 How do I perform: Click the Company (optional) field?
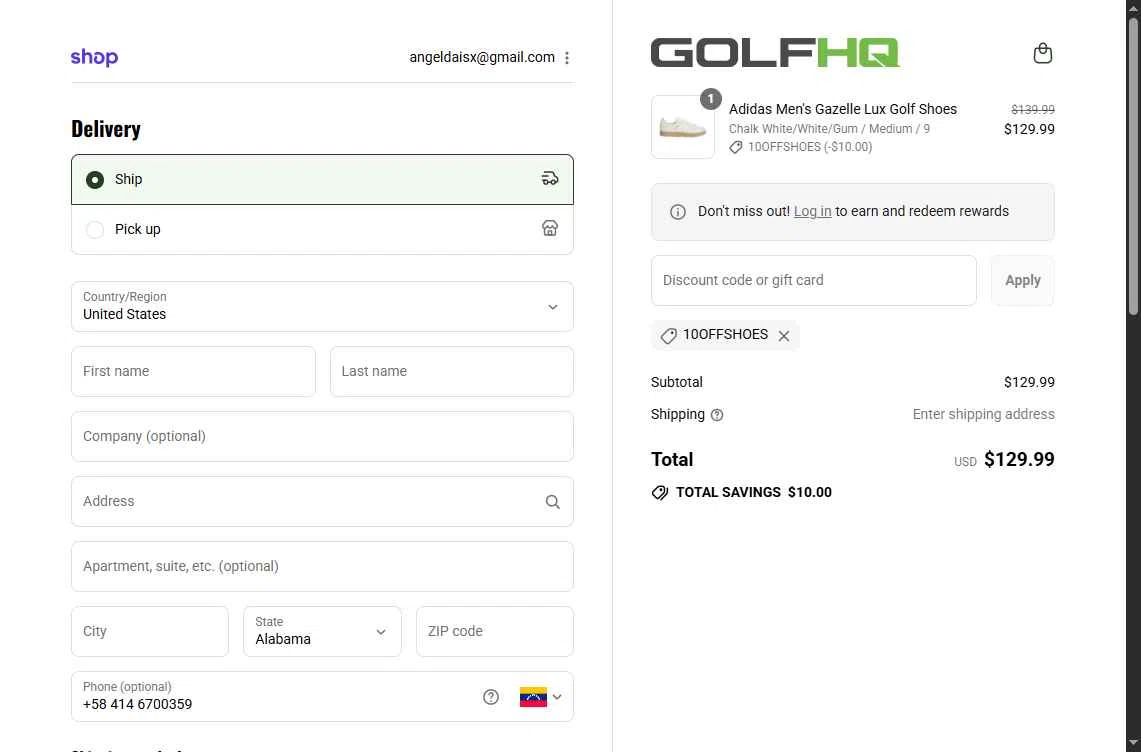coord(322,436)
